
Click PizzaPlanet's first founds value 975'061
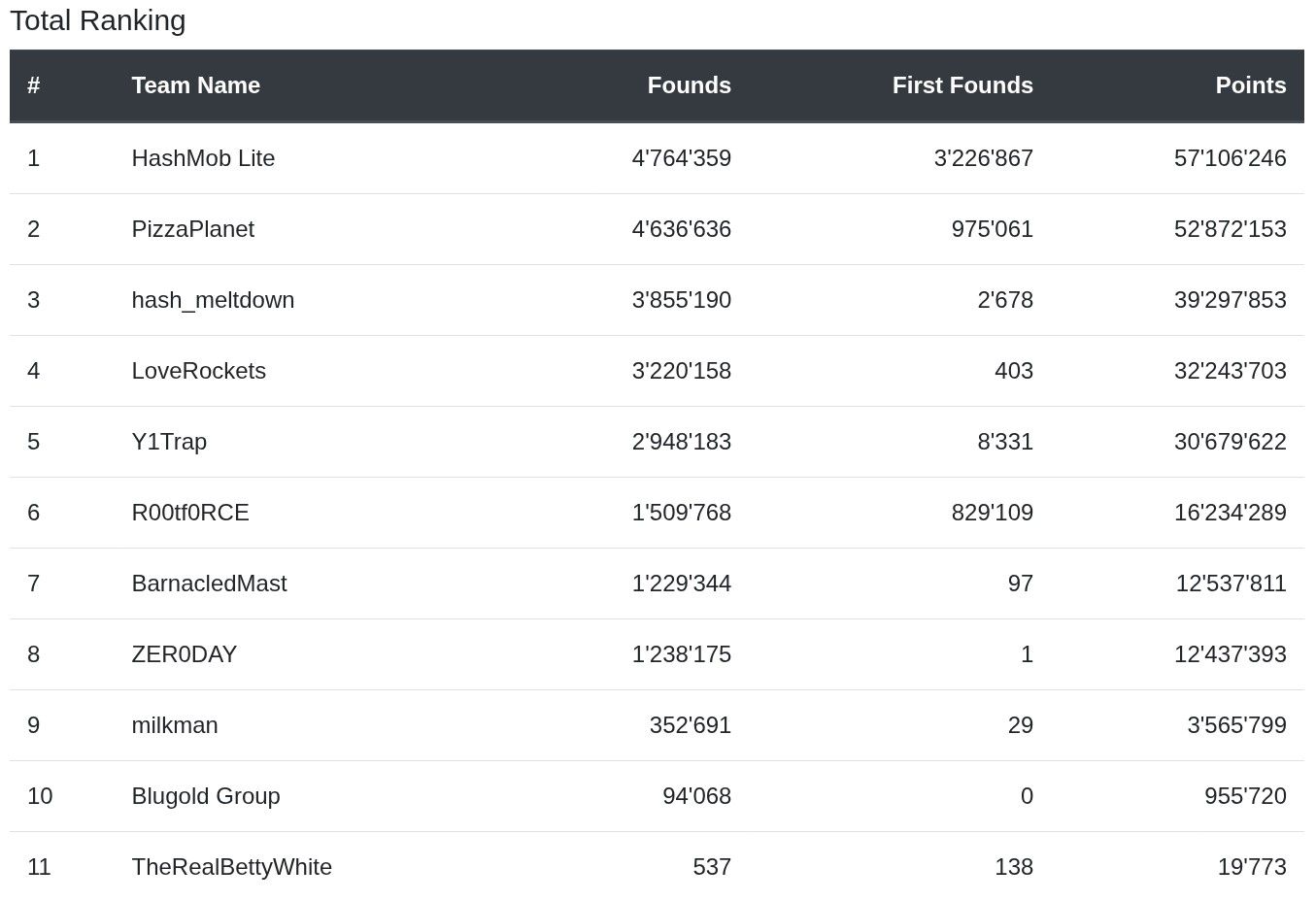click(992, 229)
